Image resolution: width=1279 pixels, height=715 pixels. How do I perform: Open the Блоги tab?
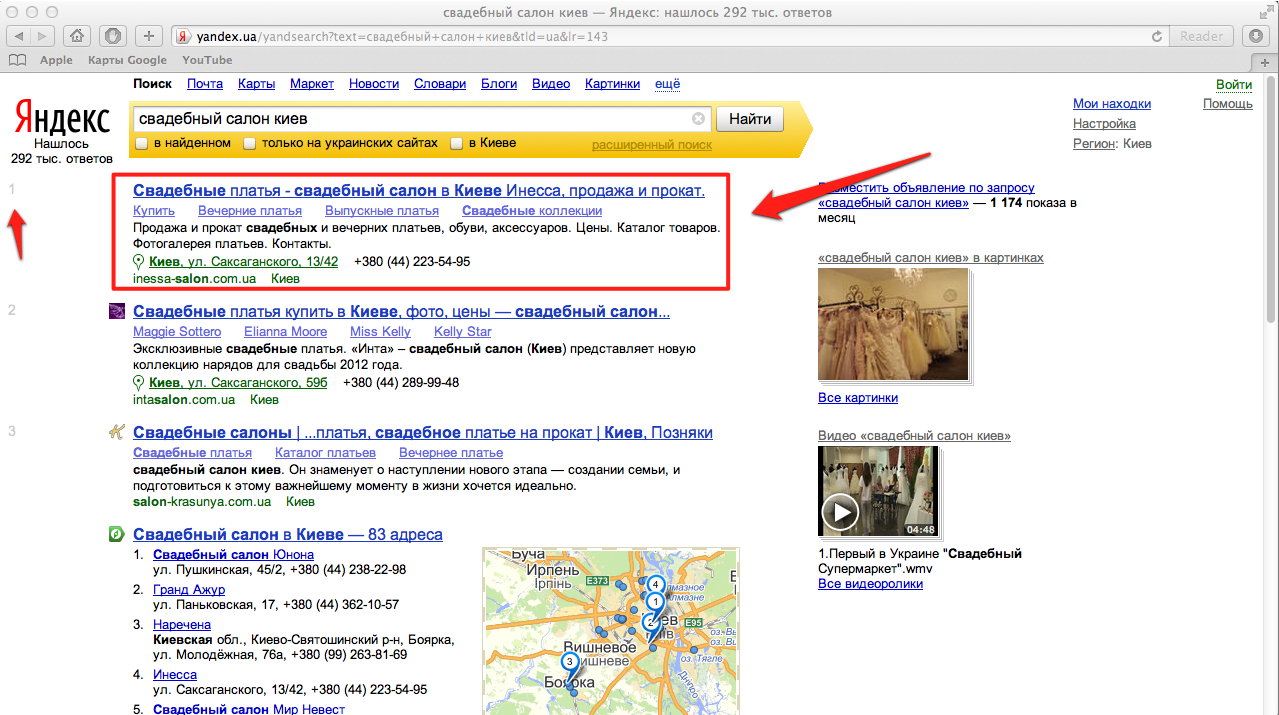click(499, 84)
